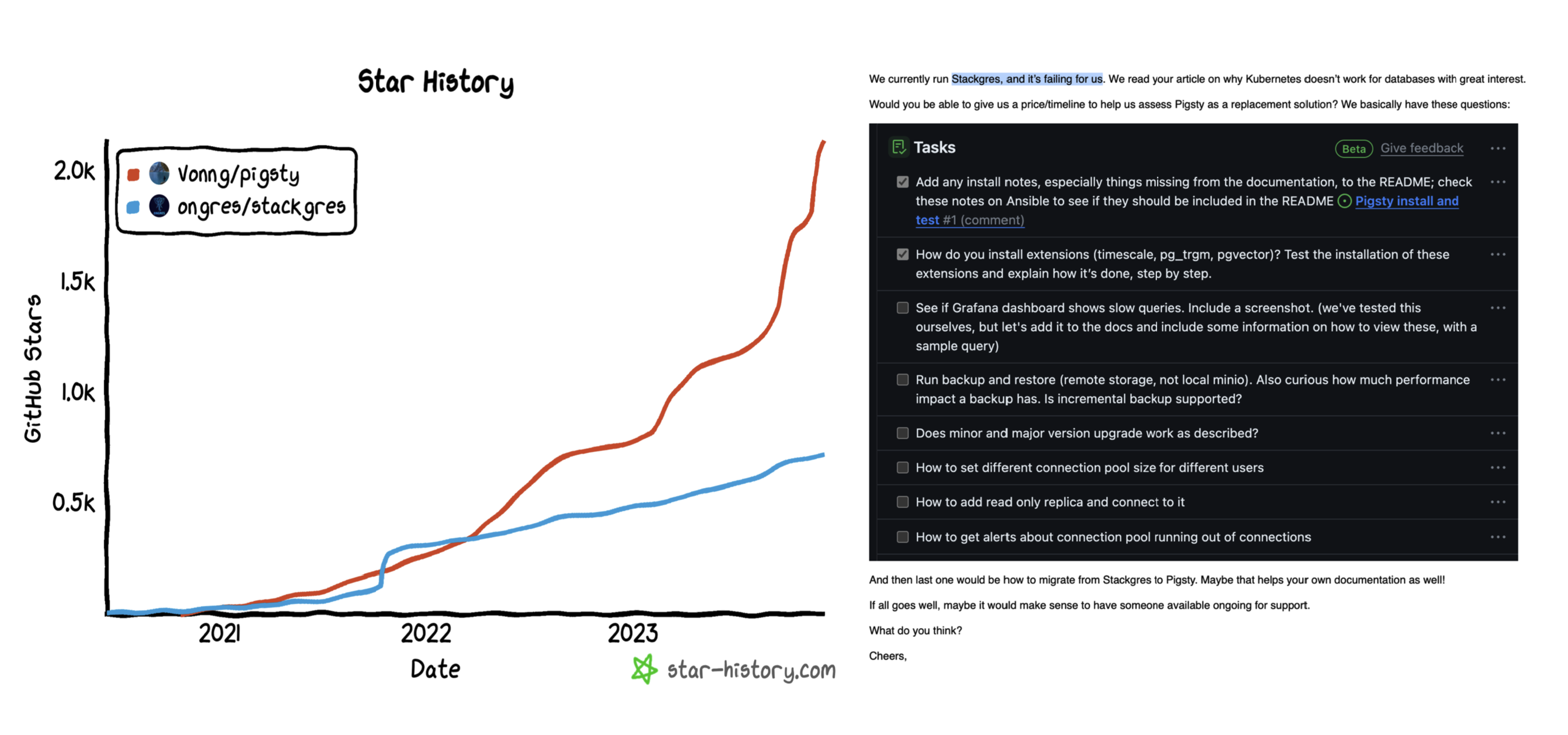This screenshot has width=1568, height=735.
Task: Click the green open-issue icon beside Pigsty link
Action: [1345, 201]
